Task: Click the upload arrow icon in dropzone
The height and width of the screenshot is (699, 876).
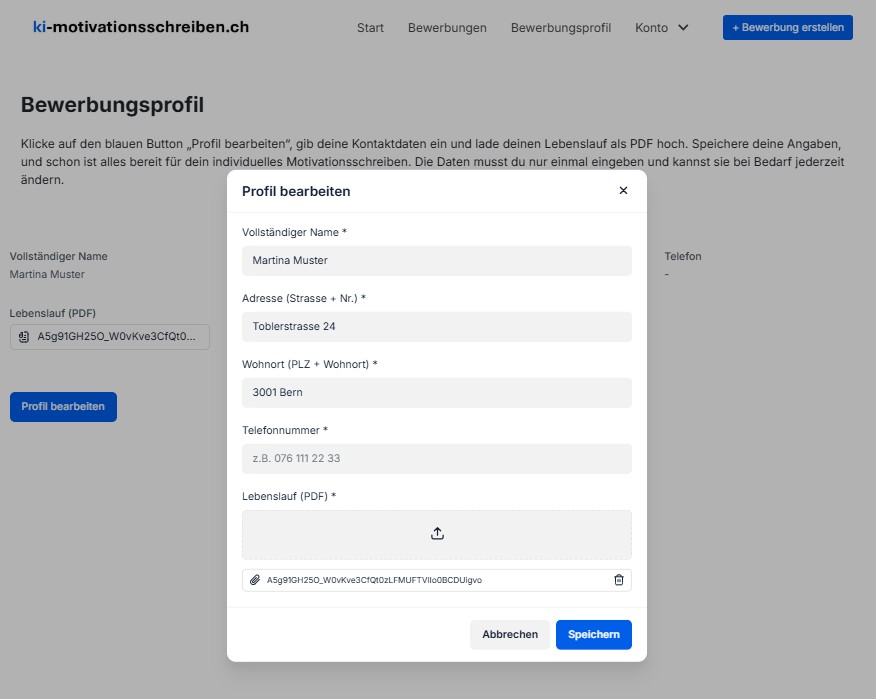Action: (437, 534)
